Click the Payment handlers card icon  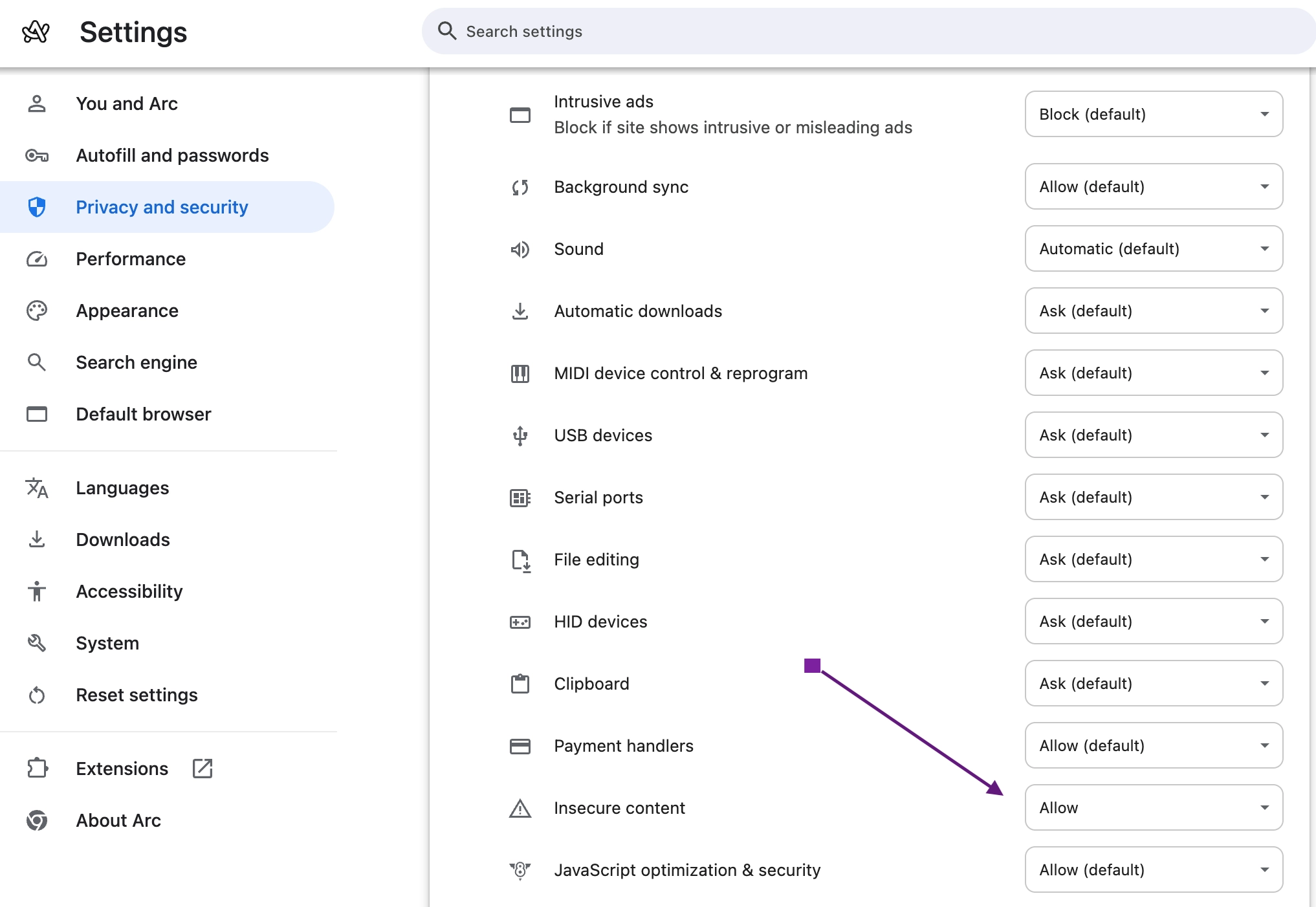520,746
